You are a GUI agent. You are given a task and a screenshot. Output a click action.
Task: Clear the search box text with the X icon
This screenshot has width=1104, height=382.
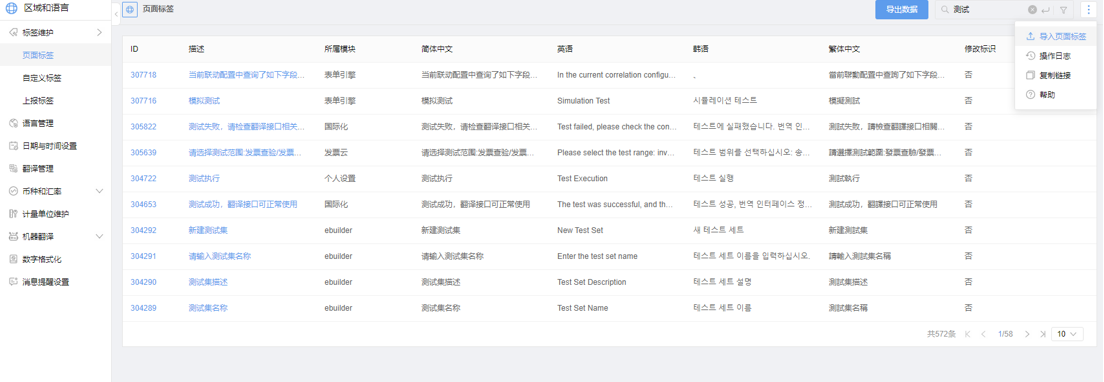click(1032, 10)
